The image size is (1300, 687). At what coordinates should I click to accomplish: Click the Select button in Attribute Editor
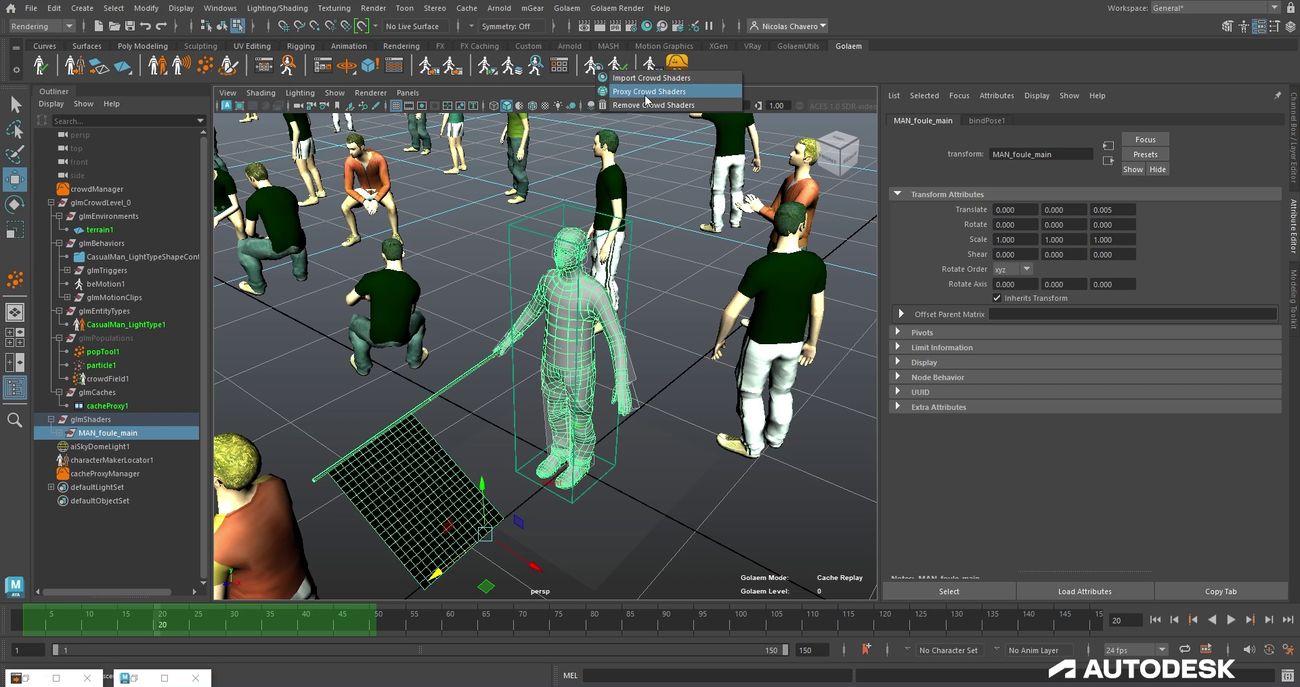[x=949, y=591]
